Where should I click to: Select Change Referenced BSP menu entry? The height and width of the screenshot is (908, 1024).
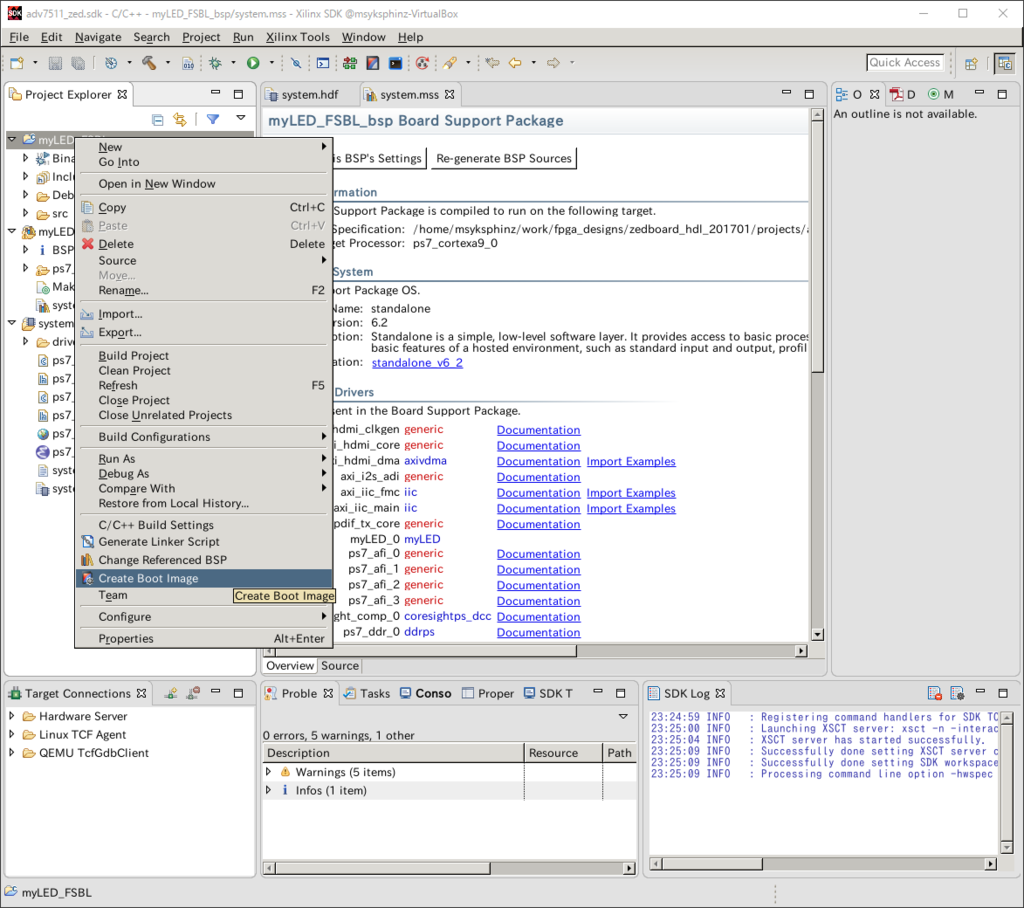pos(204,560)
